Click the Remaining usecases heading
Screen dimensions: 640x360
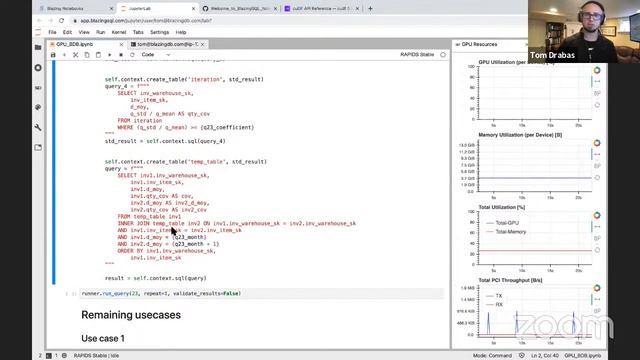(x=131, y=315)
